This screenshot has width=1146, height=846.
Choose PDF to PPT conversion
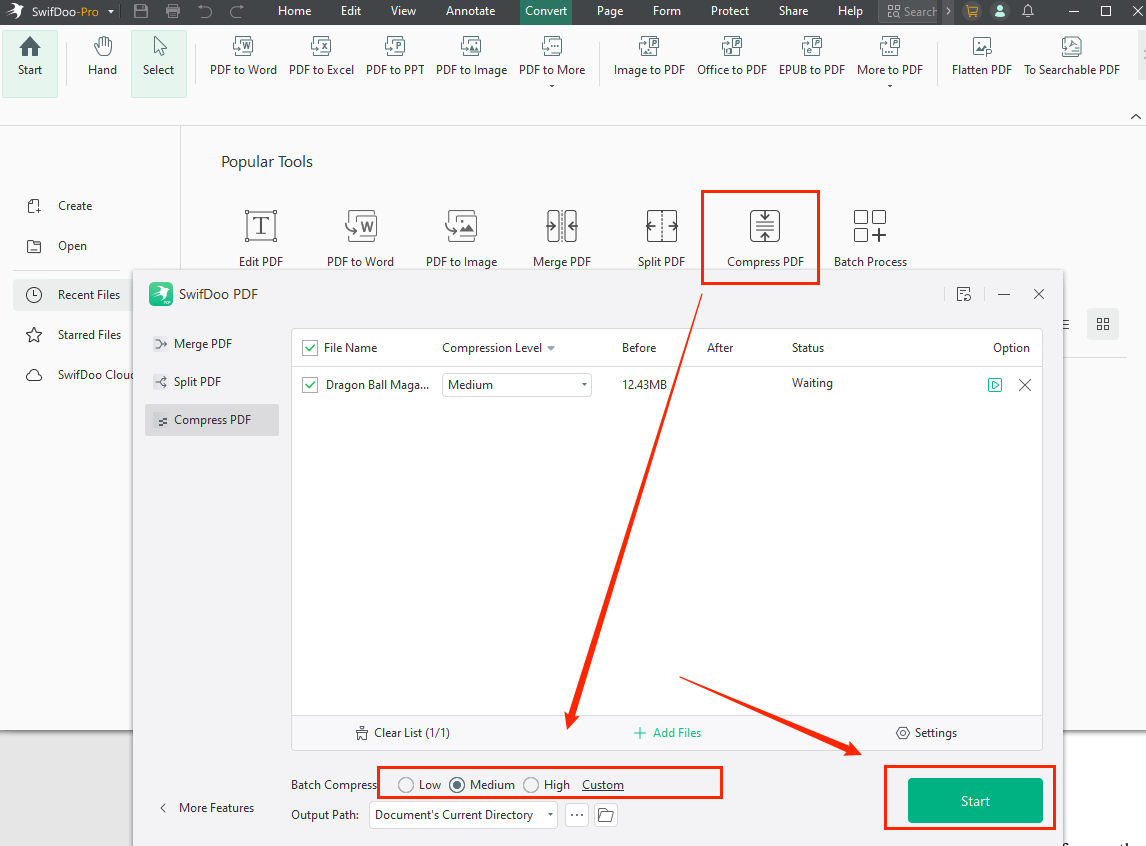(x=395, y=57)
